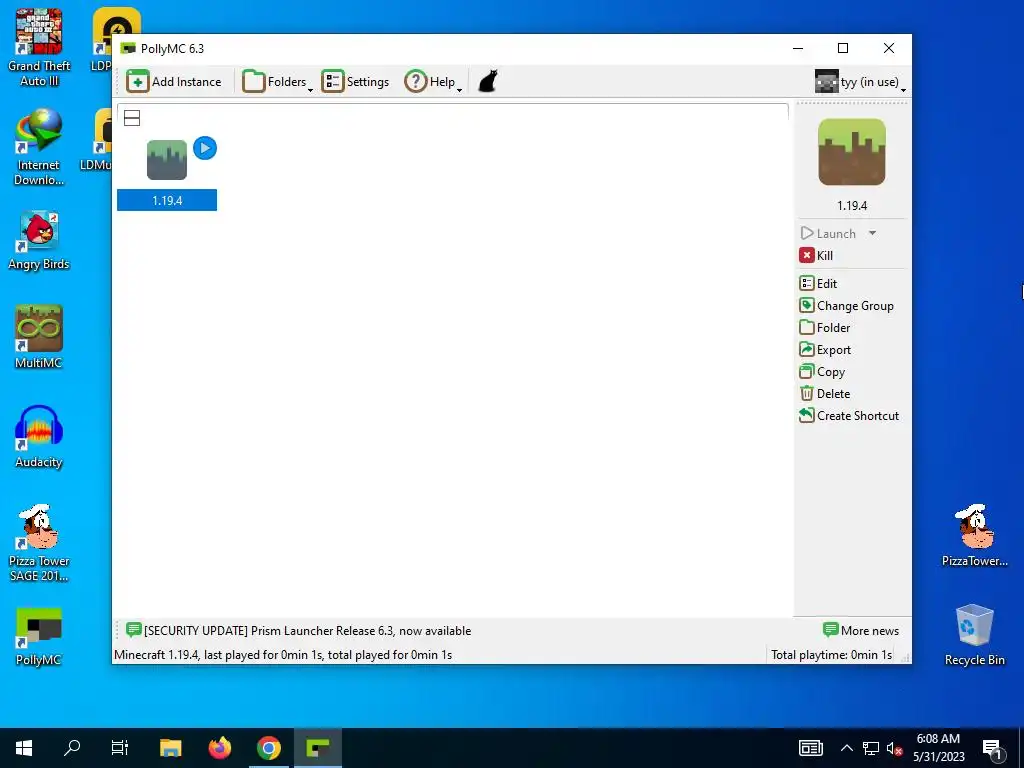Click the News and interests taskbar icon

(810, 748)
